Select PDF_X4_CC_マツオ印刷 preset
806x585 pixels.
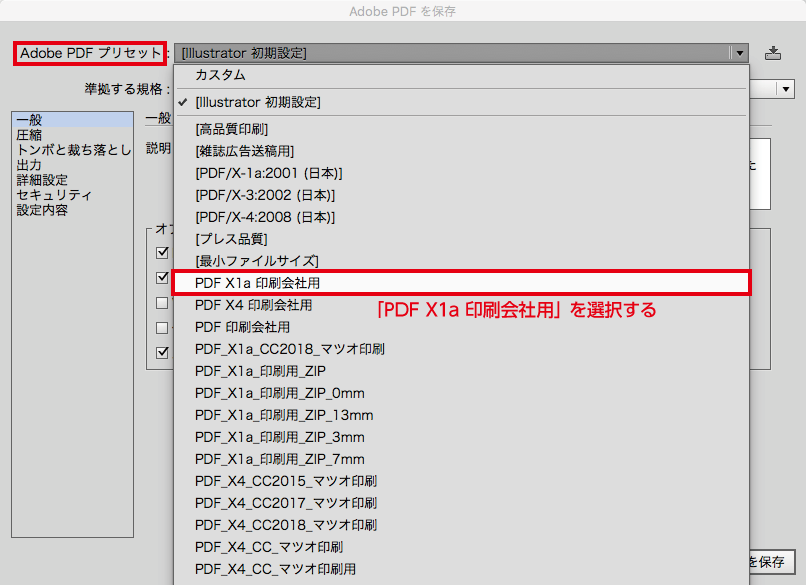coord(461,547)
